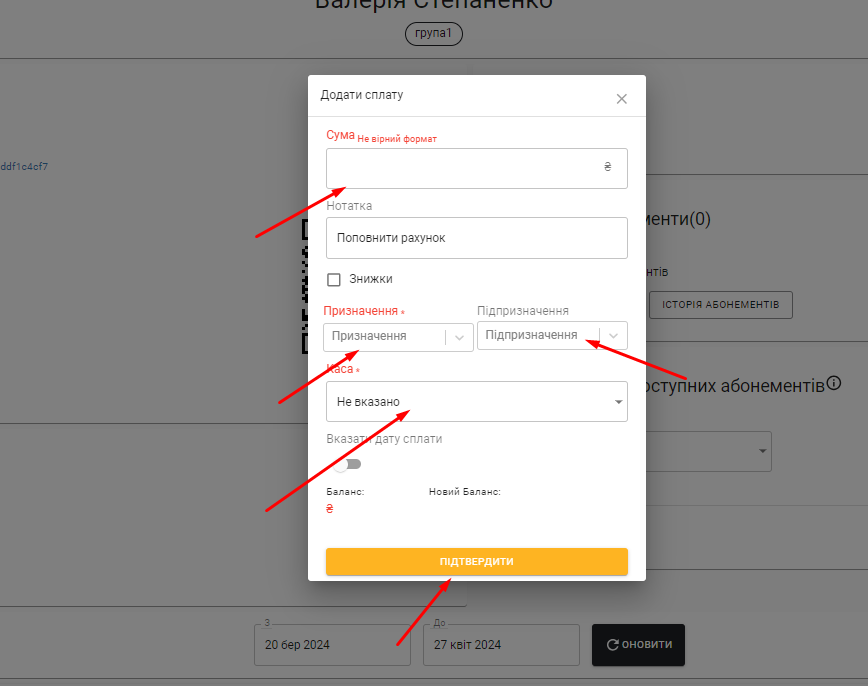Click the Нотатка field with Поповнити рахунок
Image resolution: width=868 pixels, height=686 pixels.
tap(477, 238)
